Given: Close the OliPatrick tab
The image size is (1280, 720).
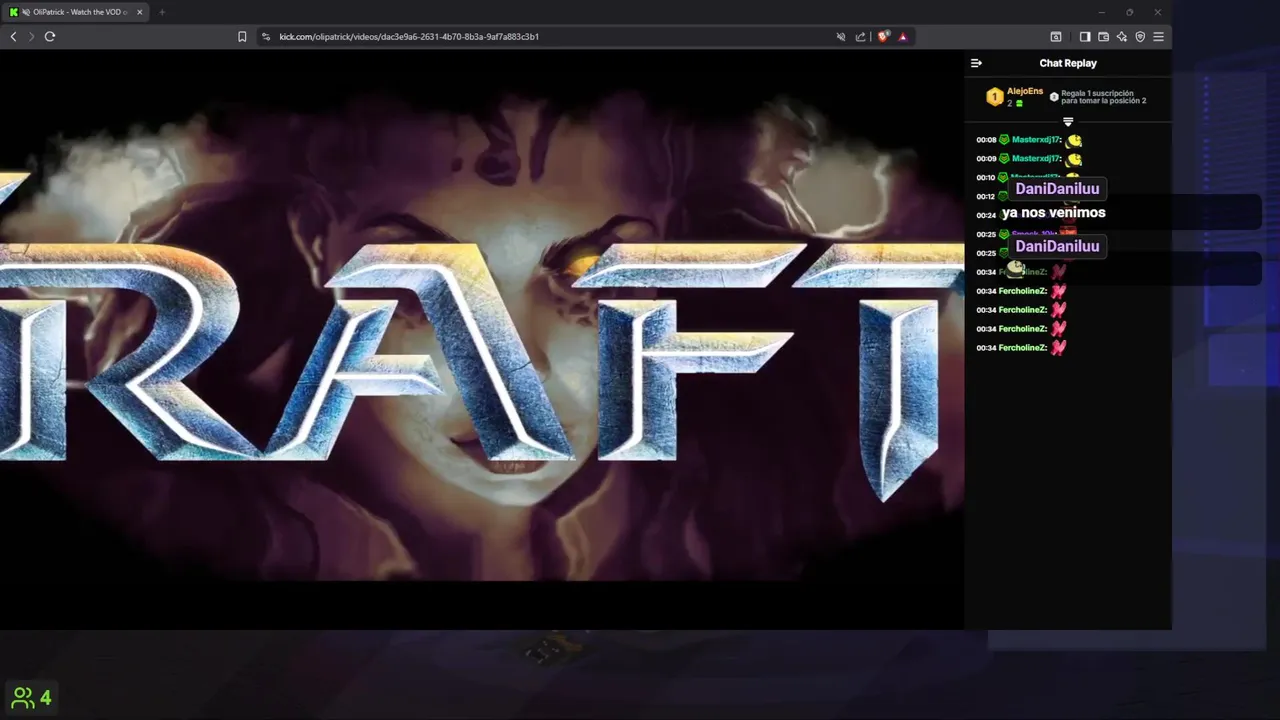Looking at the screenshot, I should [139, 12].
